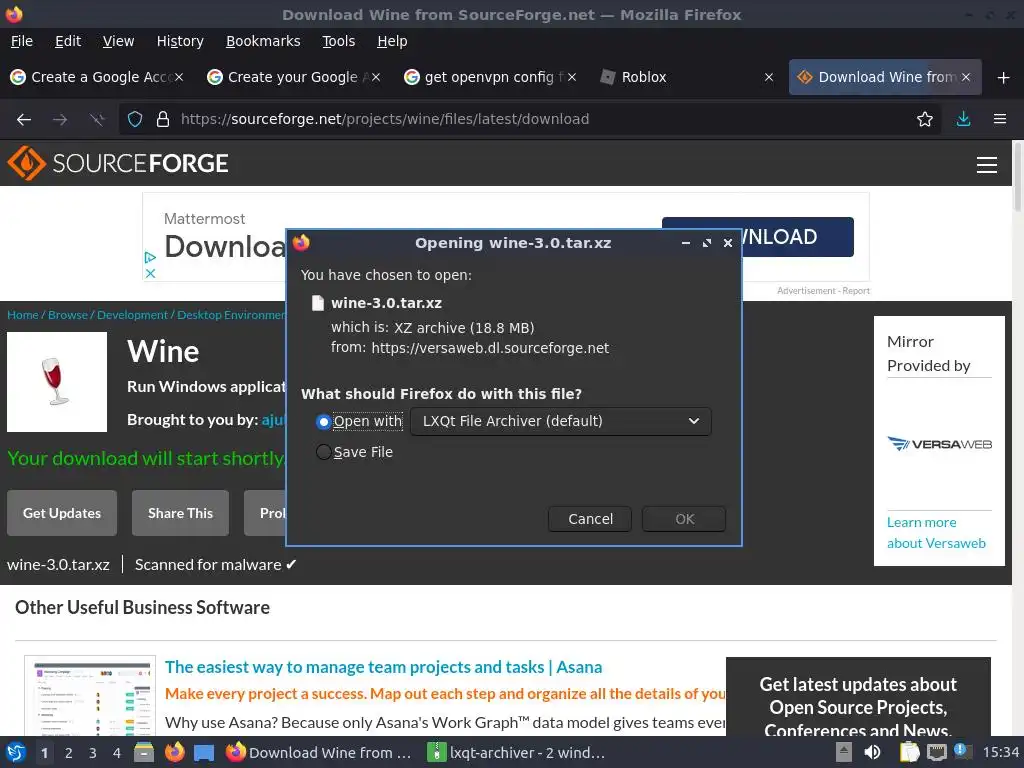Screen dimensions: 1024x768
Task: Open the Firefox hamburger application menu
Action: [x=999, y=119]
